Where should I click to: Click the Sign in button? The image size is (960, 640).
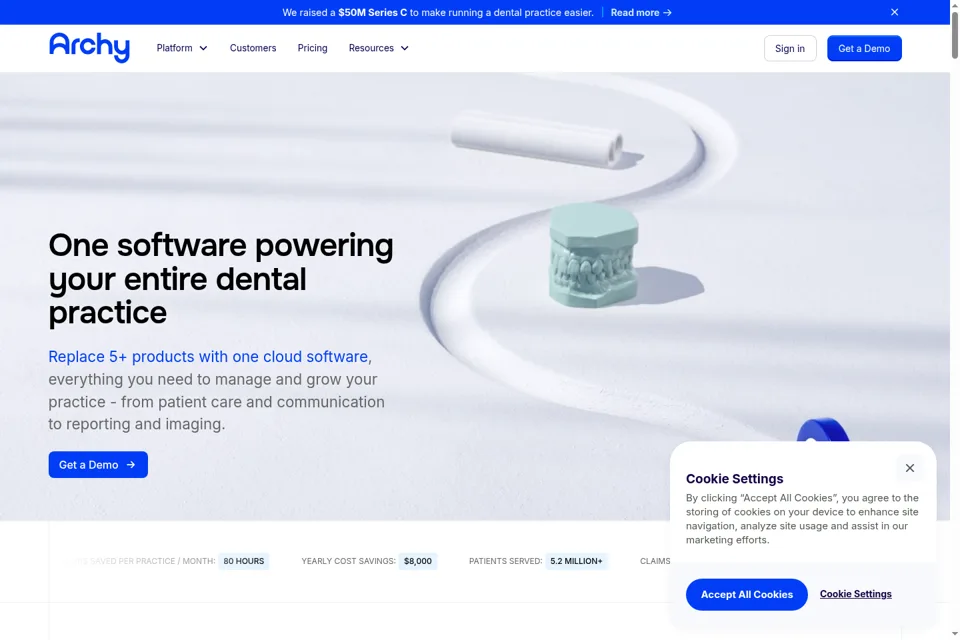click(790, 48)
